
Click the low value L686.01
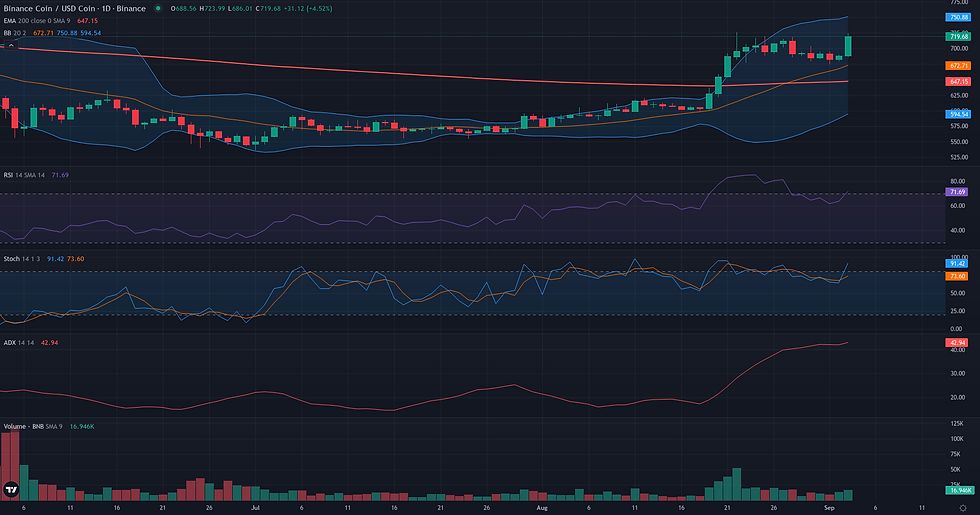240,9
